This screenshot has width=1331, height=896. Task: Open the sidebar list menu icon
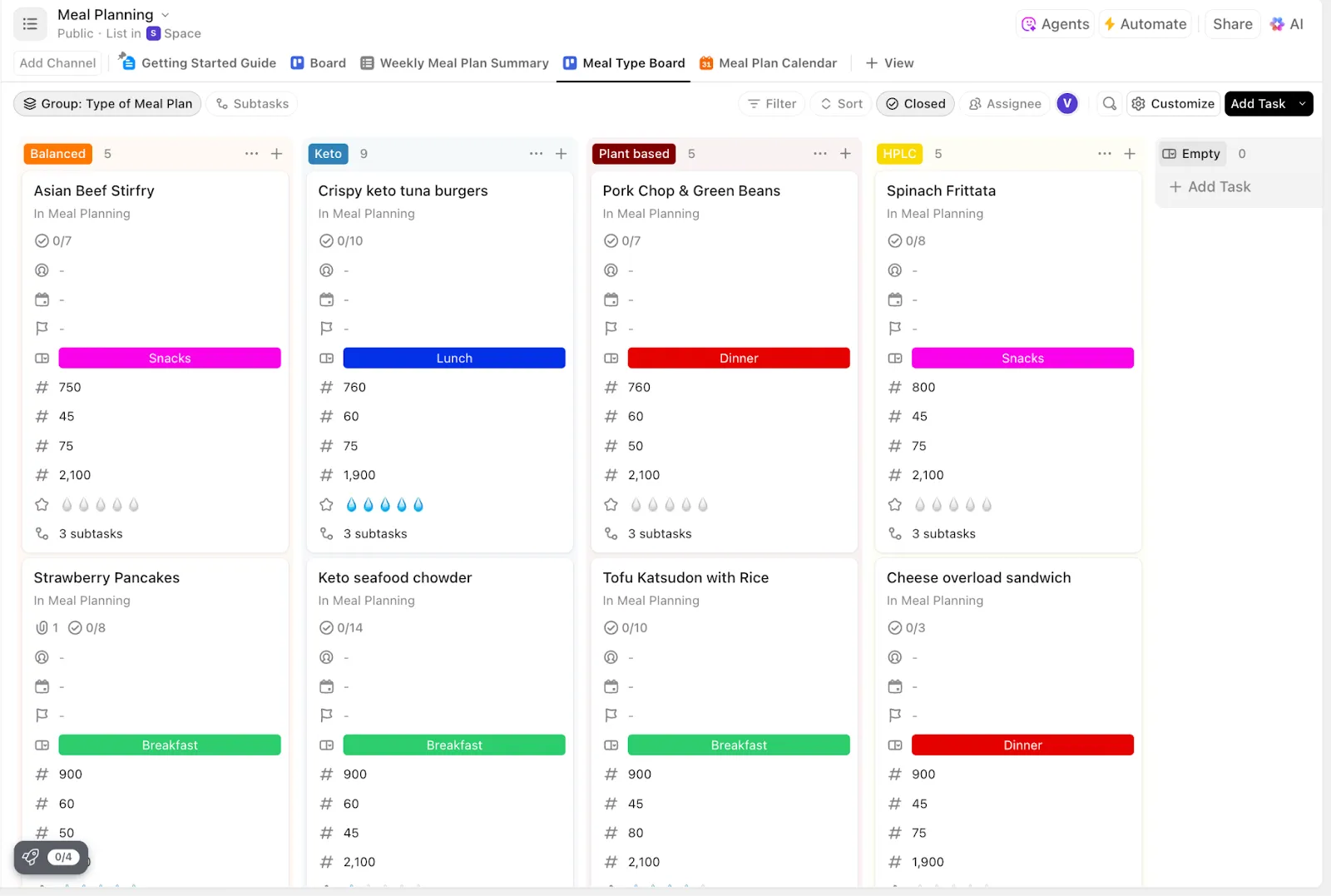point(30,24)
